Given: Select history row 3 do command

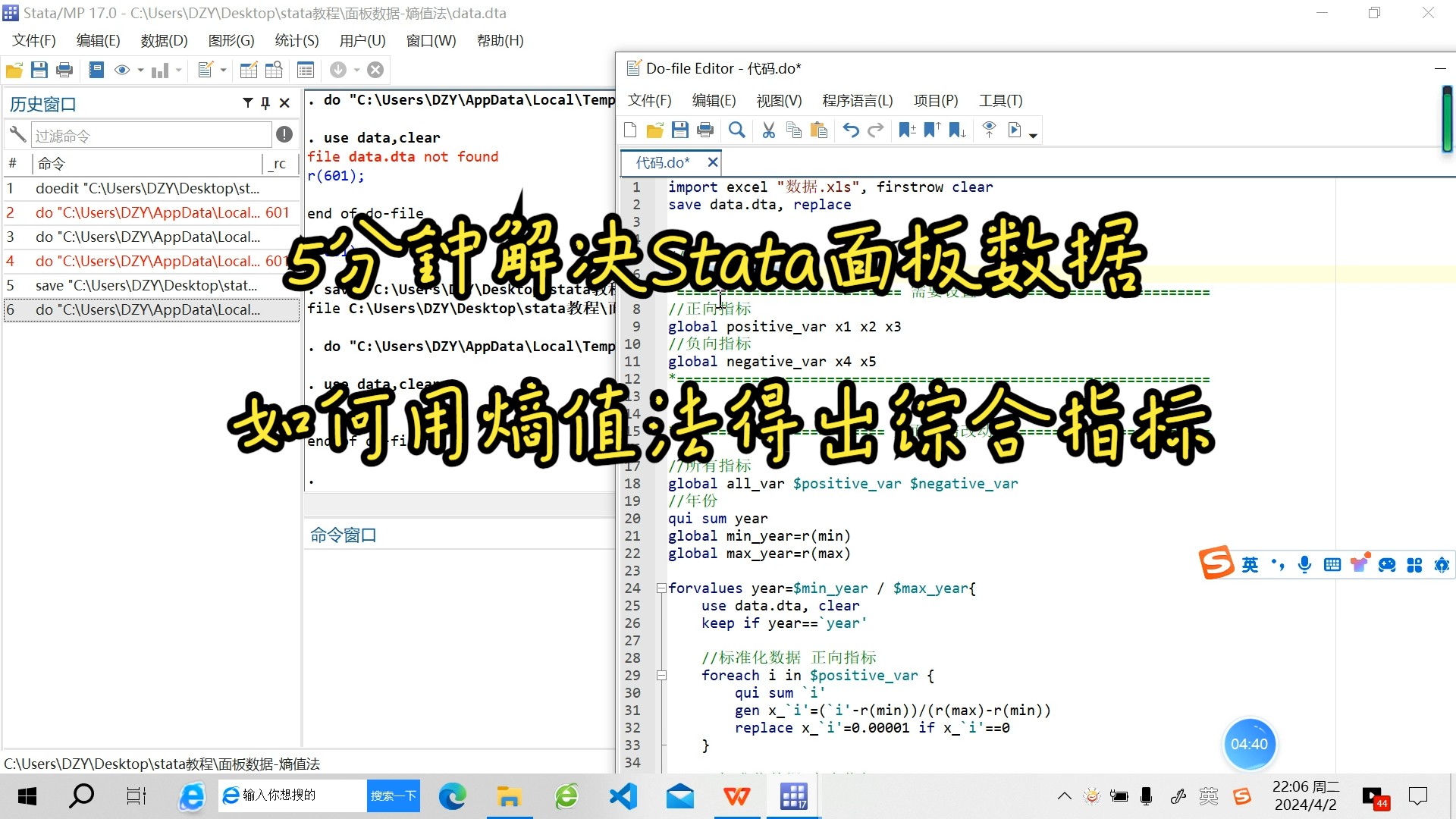Looking at the screenshot, I should coord(151,237).
